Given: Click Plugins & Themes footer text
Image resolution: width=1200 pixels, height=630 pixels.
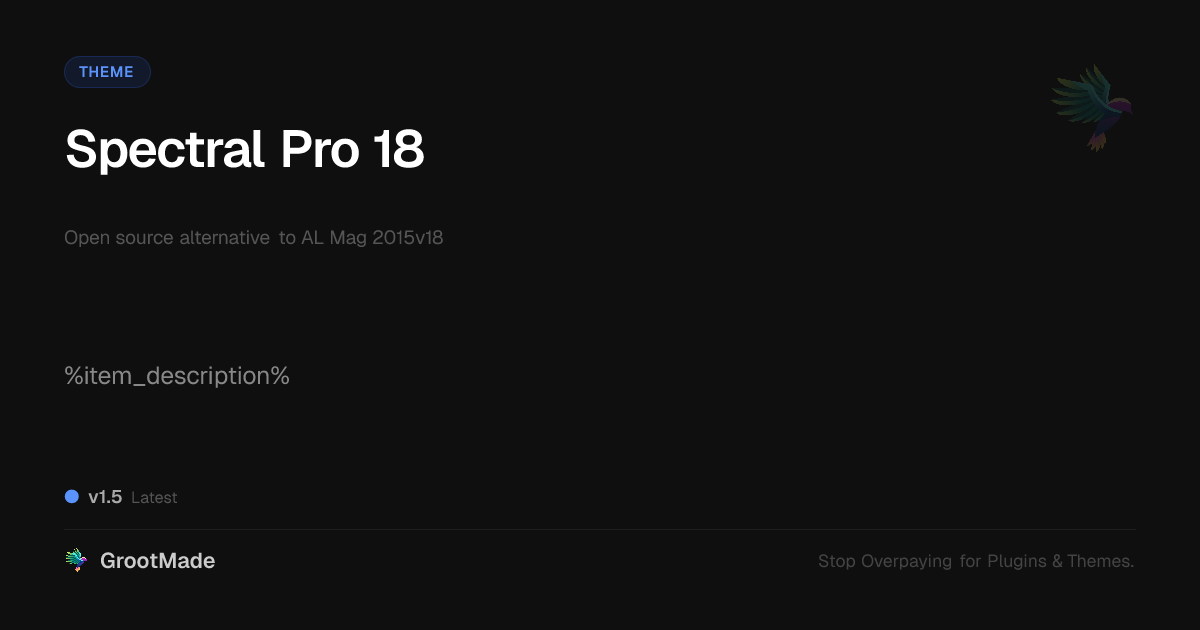Looking at the screenshot, I should click(1061, 561).
